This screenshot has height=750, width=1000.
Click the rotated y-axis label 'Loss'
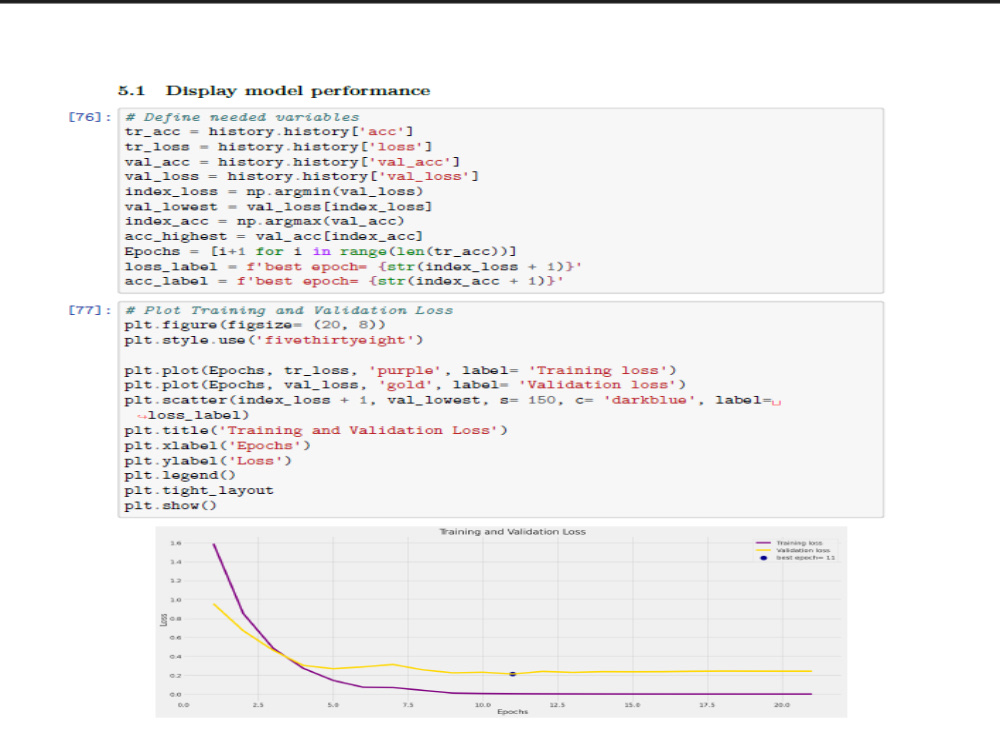pyautogui.click(x=163, y=620)
